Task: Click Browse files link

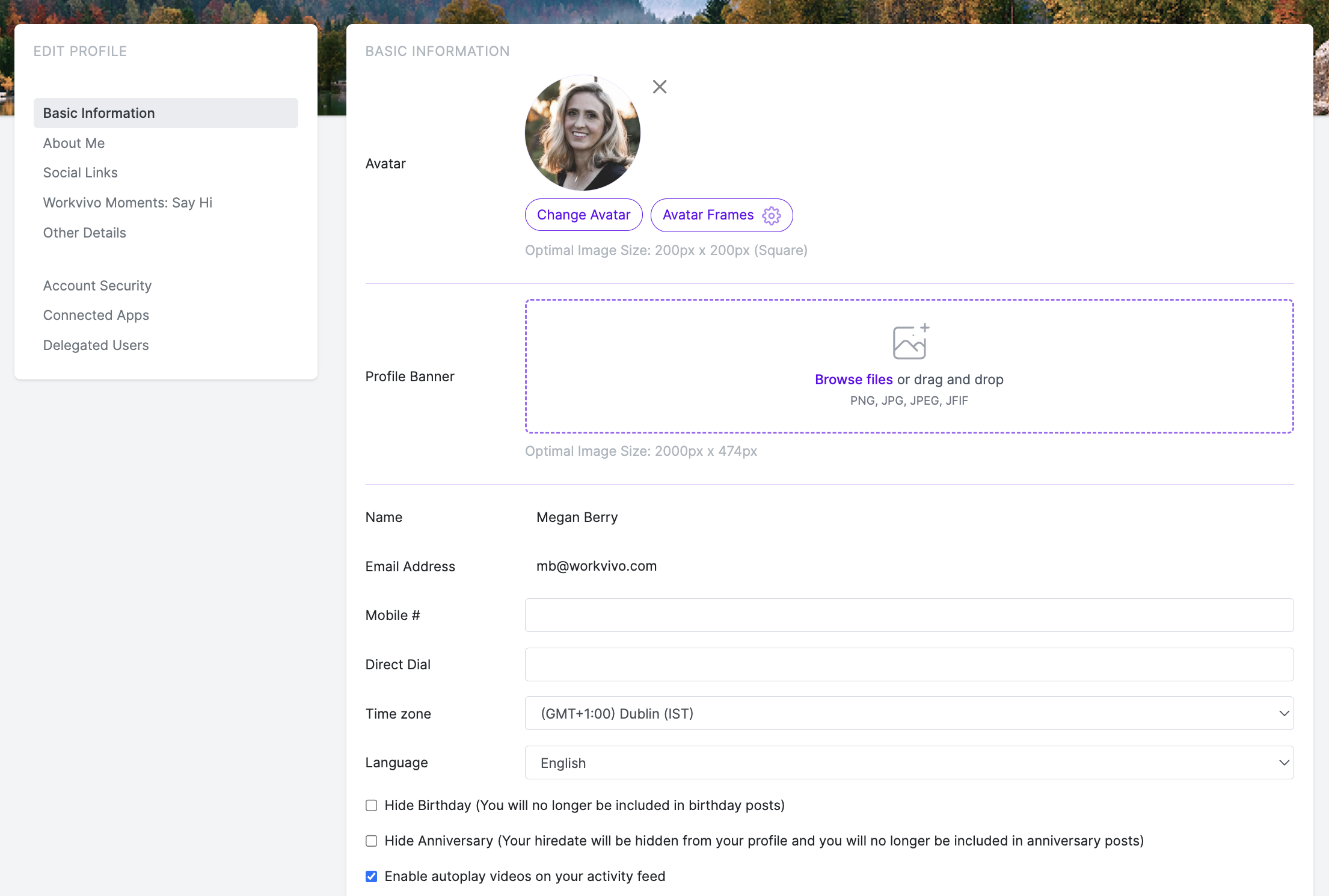Action: (854, 379)
